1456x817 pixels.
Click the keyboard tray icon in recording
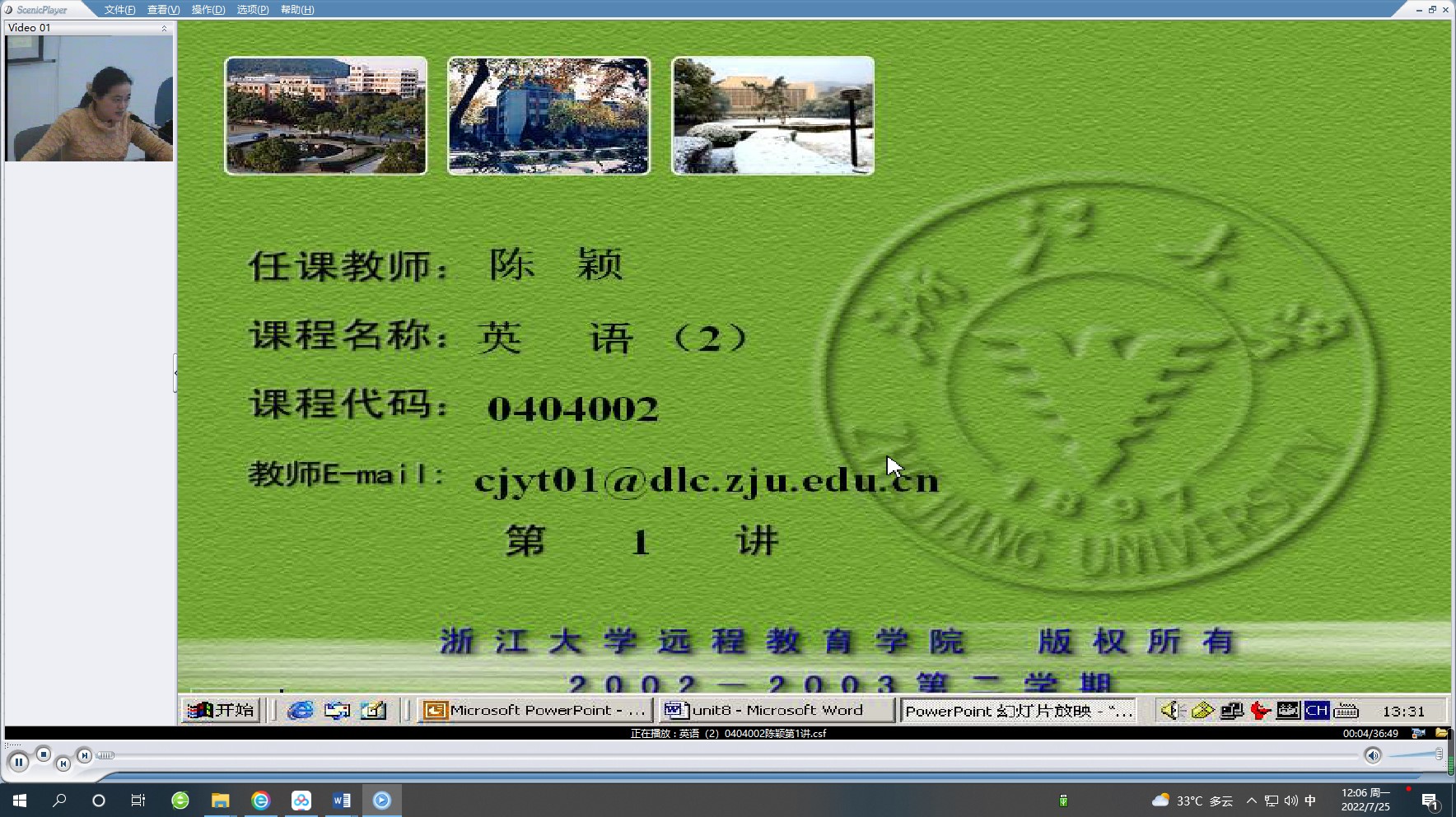pyautogui.click(x=1346, y=710)
